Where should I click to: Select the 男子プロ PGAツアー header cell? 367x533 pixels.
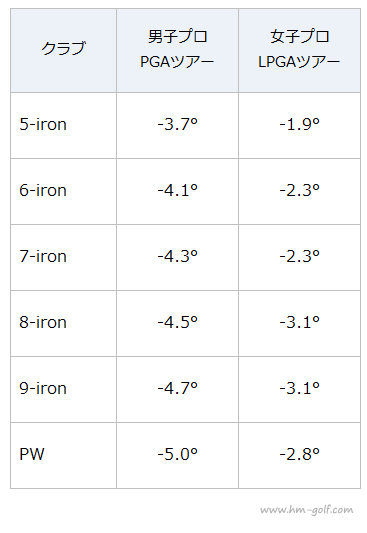click(177, 50)
